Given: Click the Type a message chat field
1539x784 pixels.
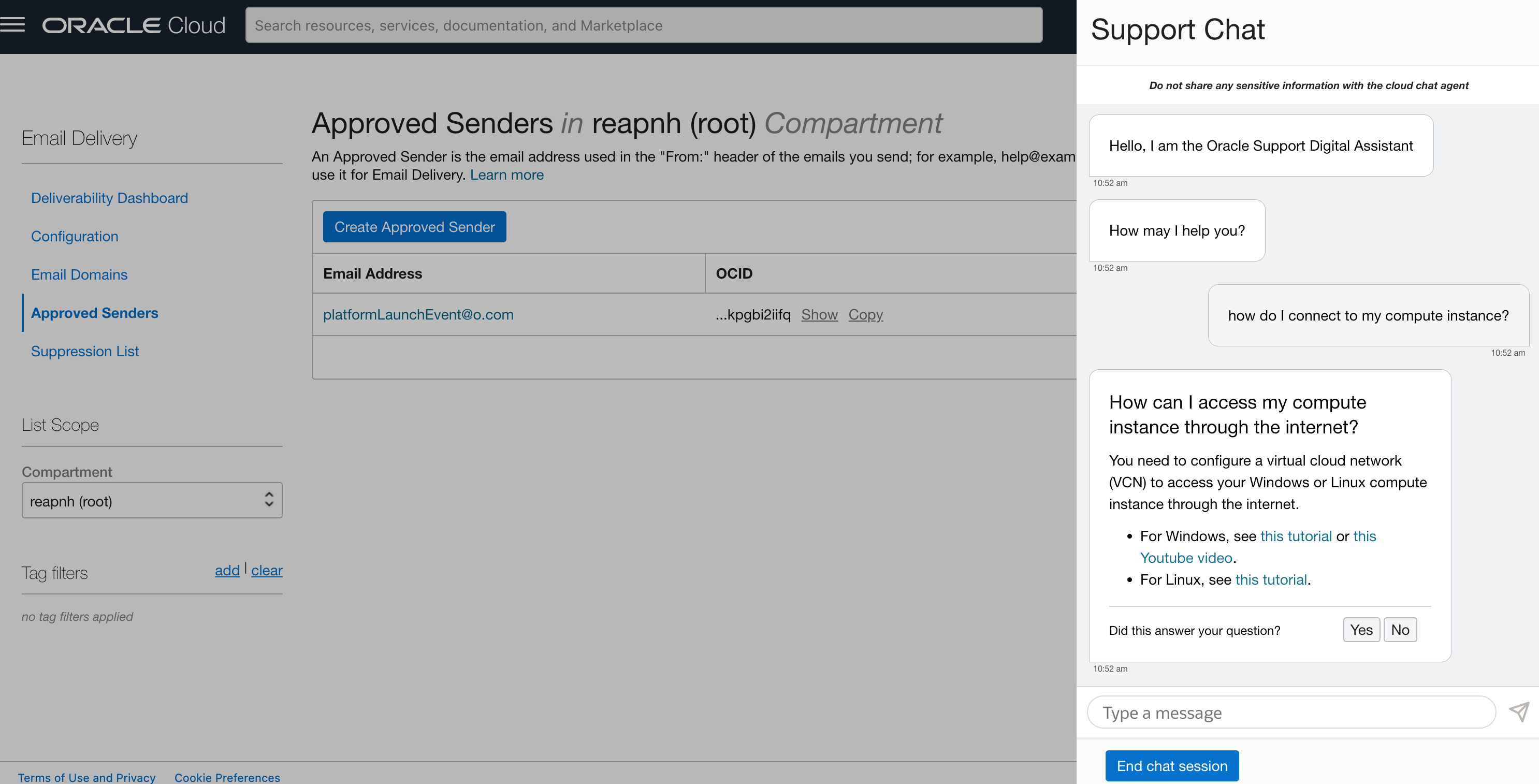Looking at the screenshot, I should click(1290, 713).
